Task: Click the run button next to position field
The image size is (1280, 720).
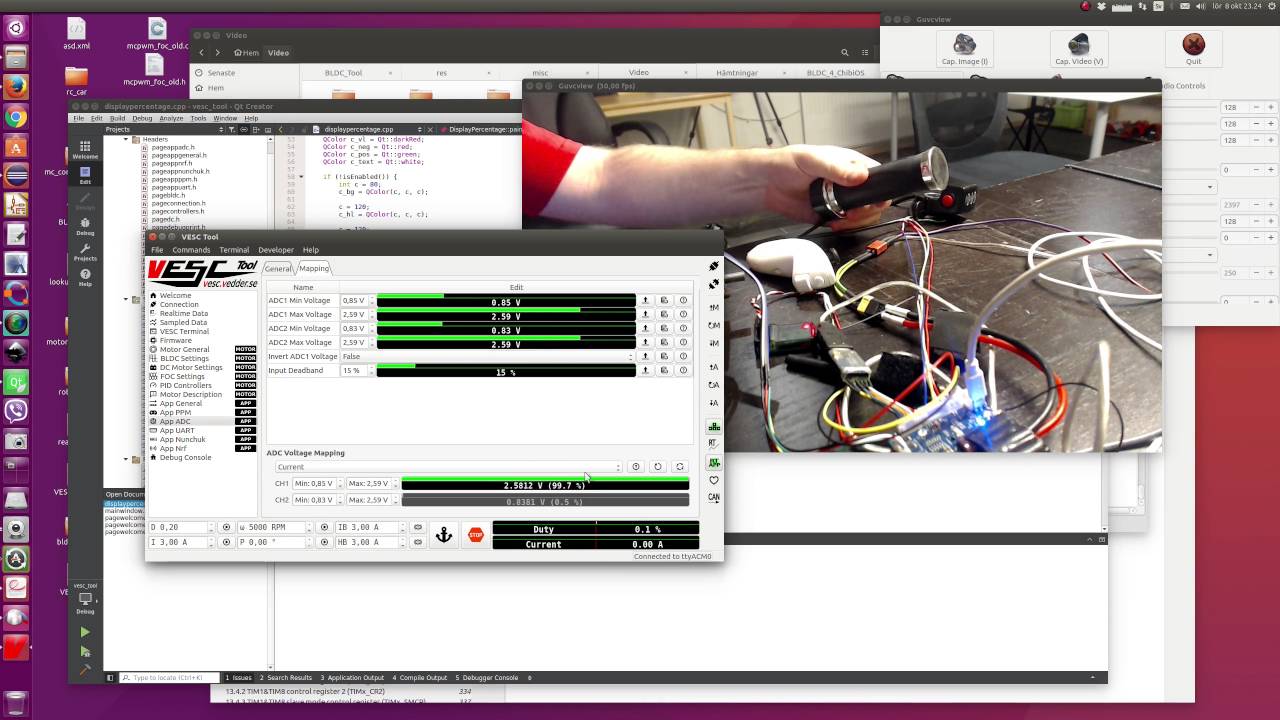Action: [x=324, y=542]
